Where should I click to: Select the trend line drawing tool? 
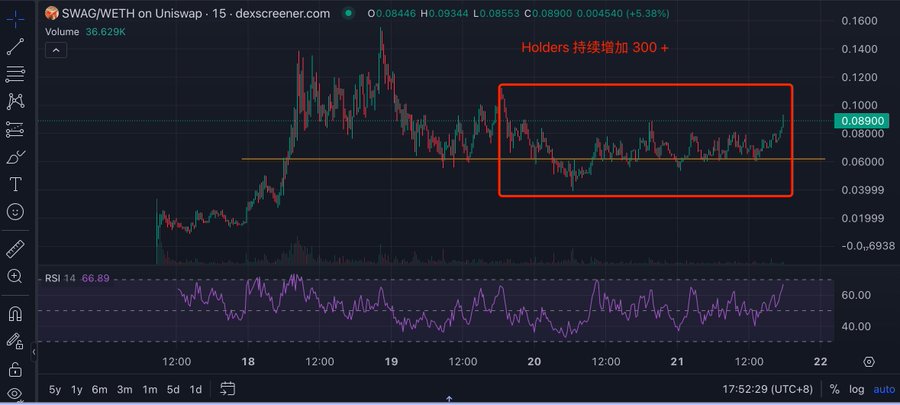pyautogui.click(x=16, y=46)
